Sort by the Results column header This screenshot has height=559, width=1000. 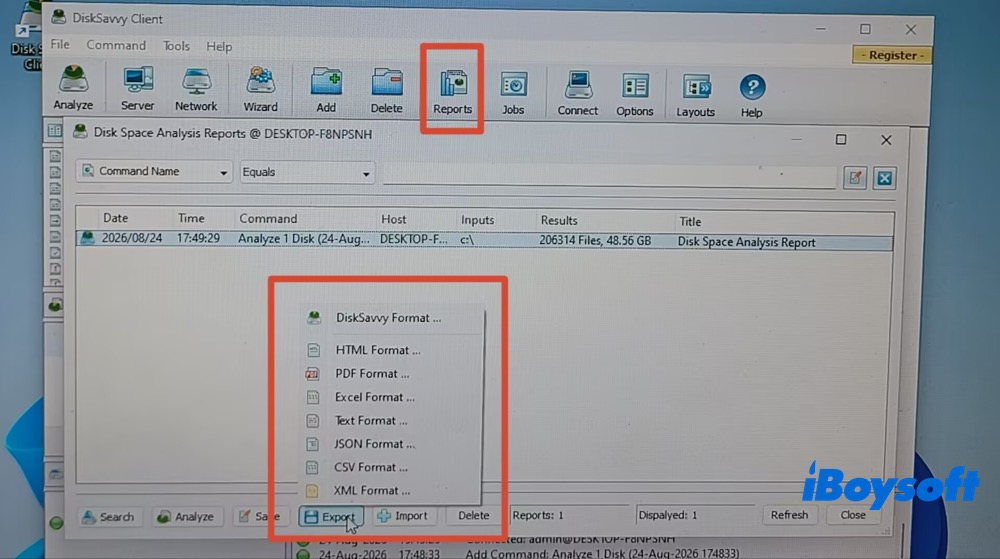tap(559, 221)
